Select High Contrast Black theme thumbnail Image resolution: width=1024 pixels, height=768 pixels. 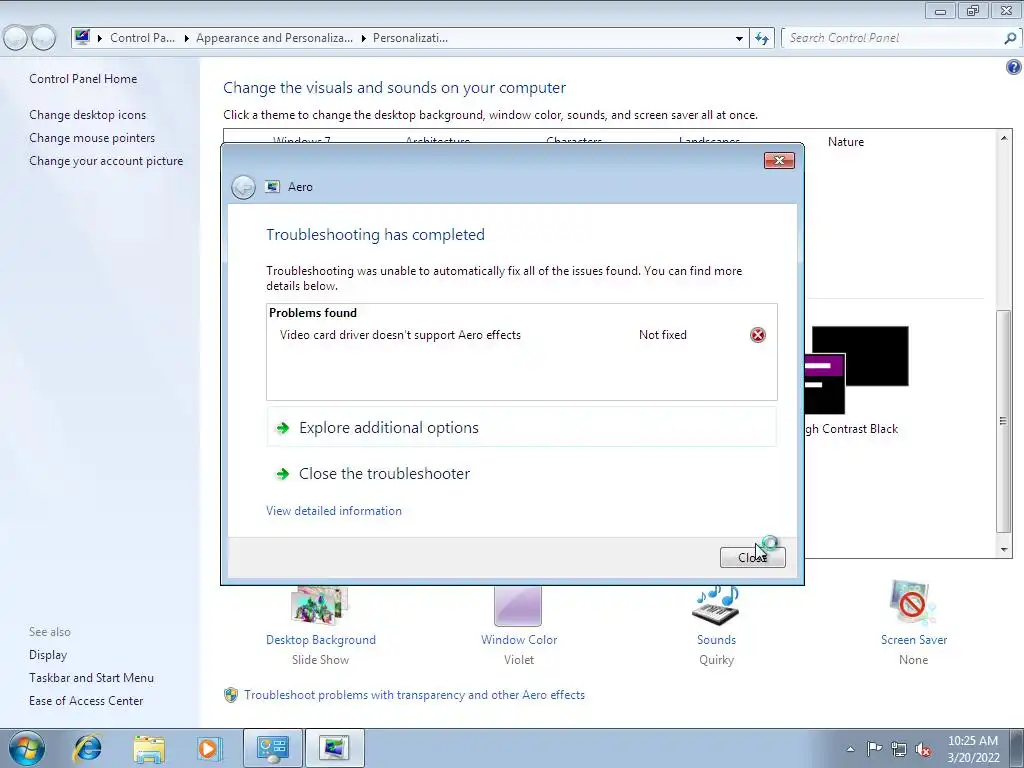click(x=856, y=370)
